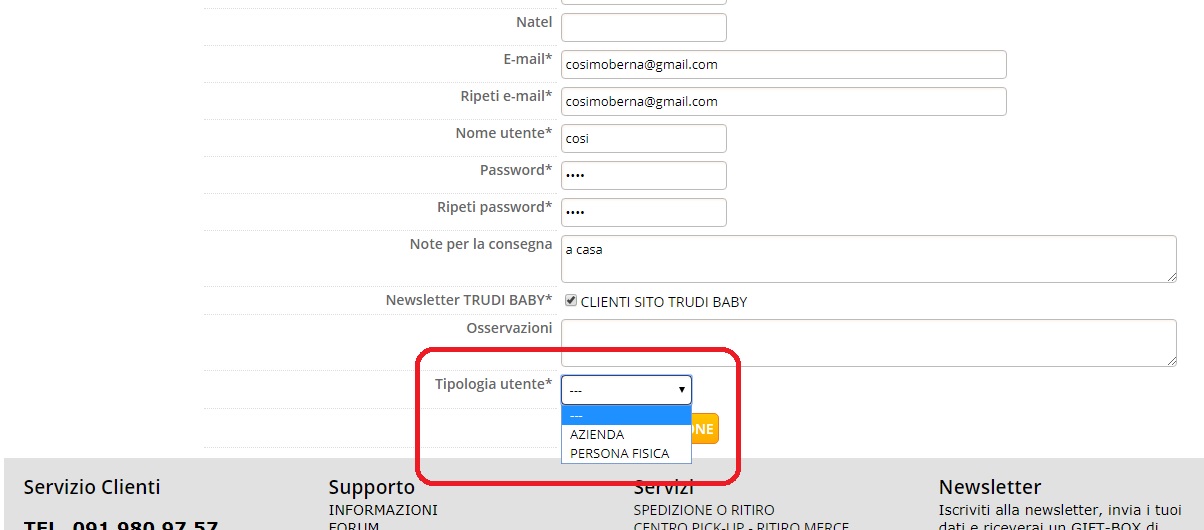Screen dimensions: 1204x530
Task: Click the Osservazioni text area
Action: coord(868,343)
